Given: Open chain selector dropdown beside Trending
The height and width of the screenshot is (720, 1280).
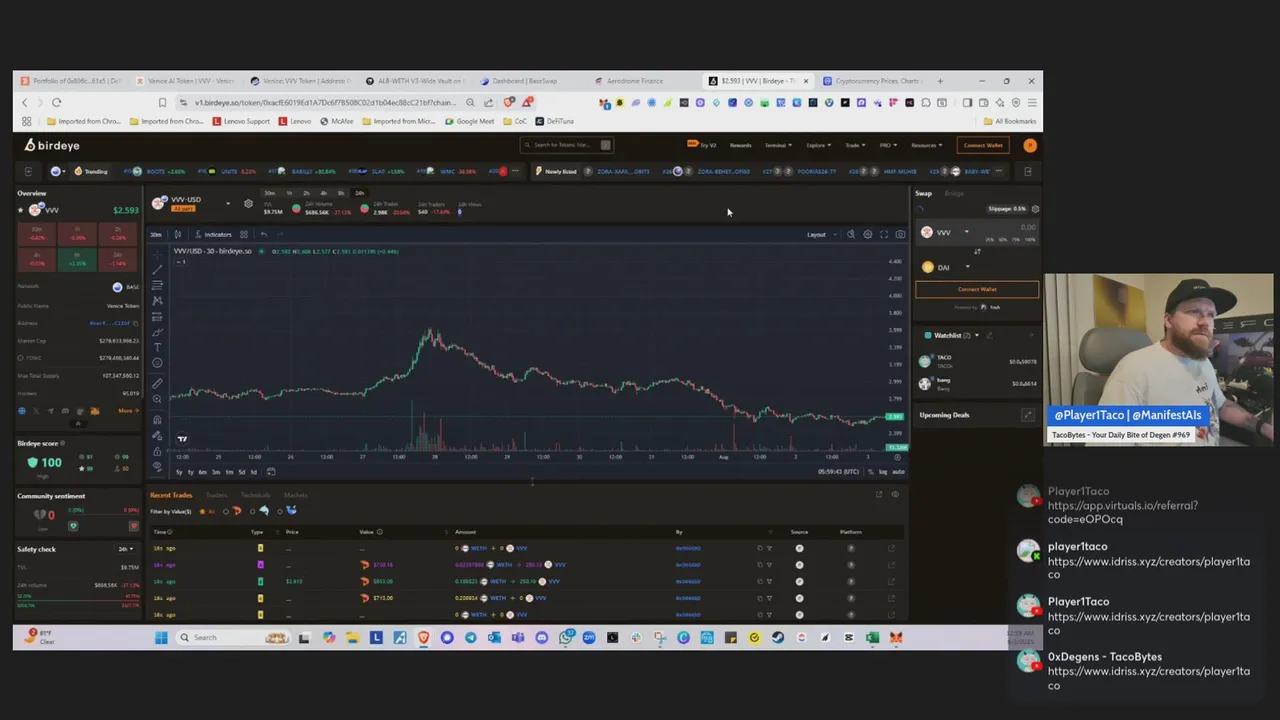Looking at the screenshot, I should (60, 171).
